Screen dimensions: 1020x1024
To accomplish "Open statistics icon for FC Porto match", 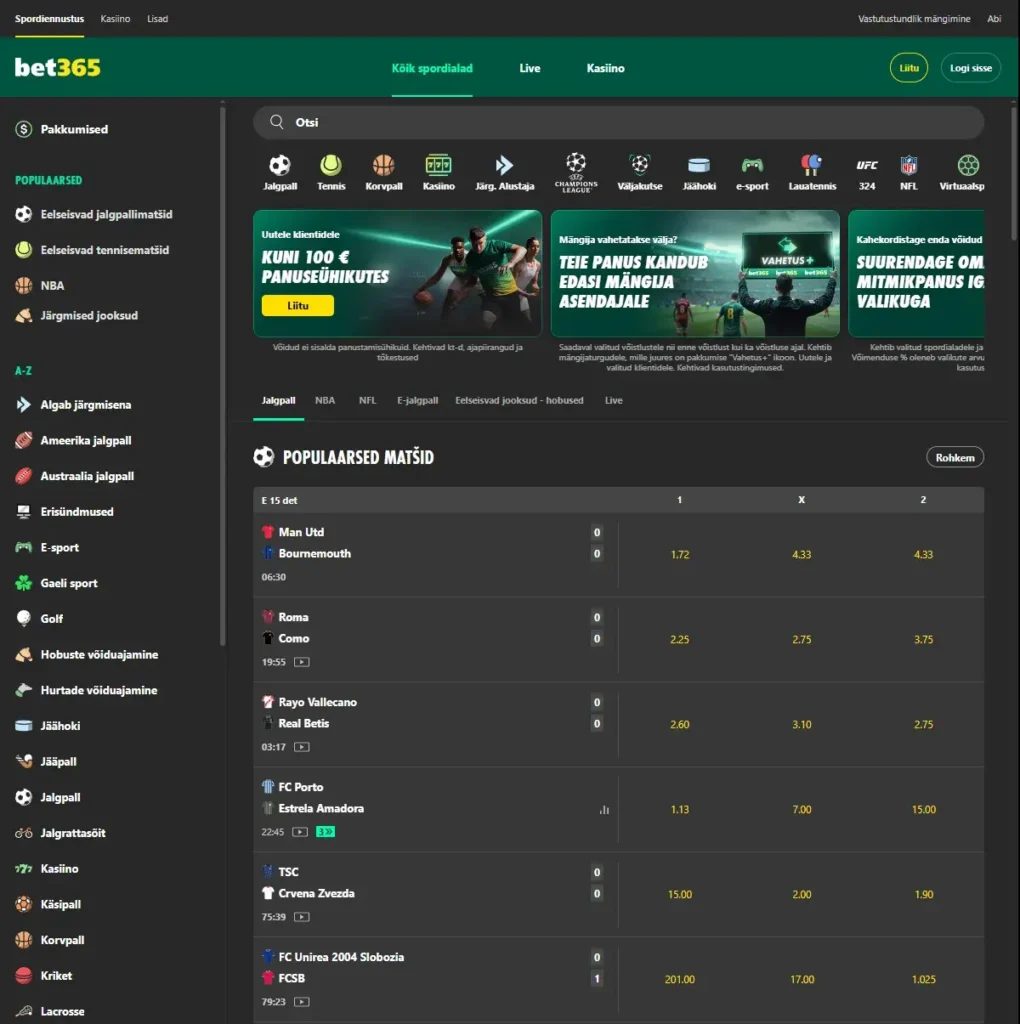I will 604,810.
